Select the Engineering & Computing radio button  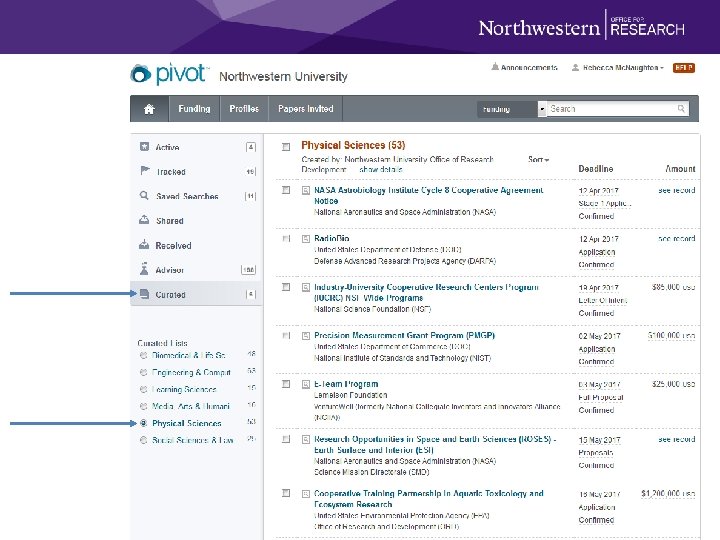click(144, 372)
